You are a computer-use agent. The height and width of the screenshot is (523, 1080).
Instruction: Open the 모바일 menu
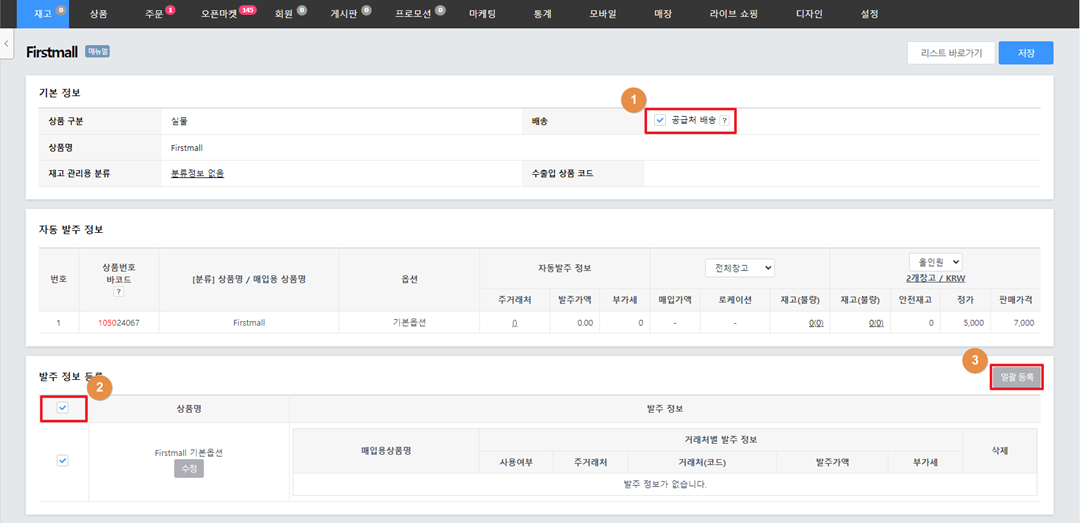coord(603,14)
